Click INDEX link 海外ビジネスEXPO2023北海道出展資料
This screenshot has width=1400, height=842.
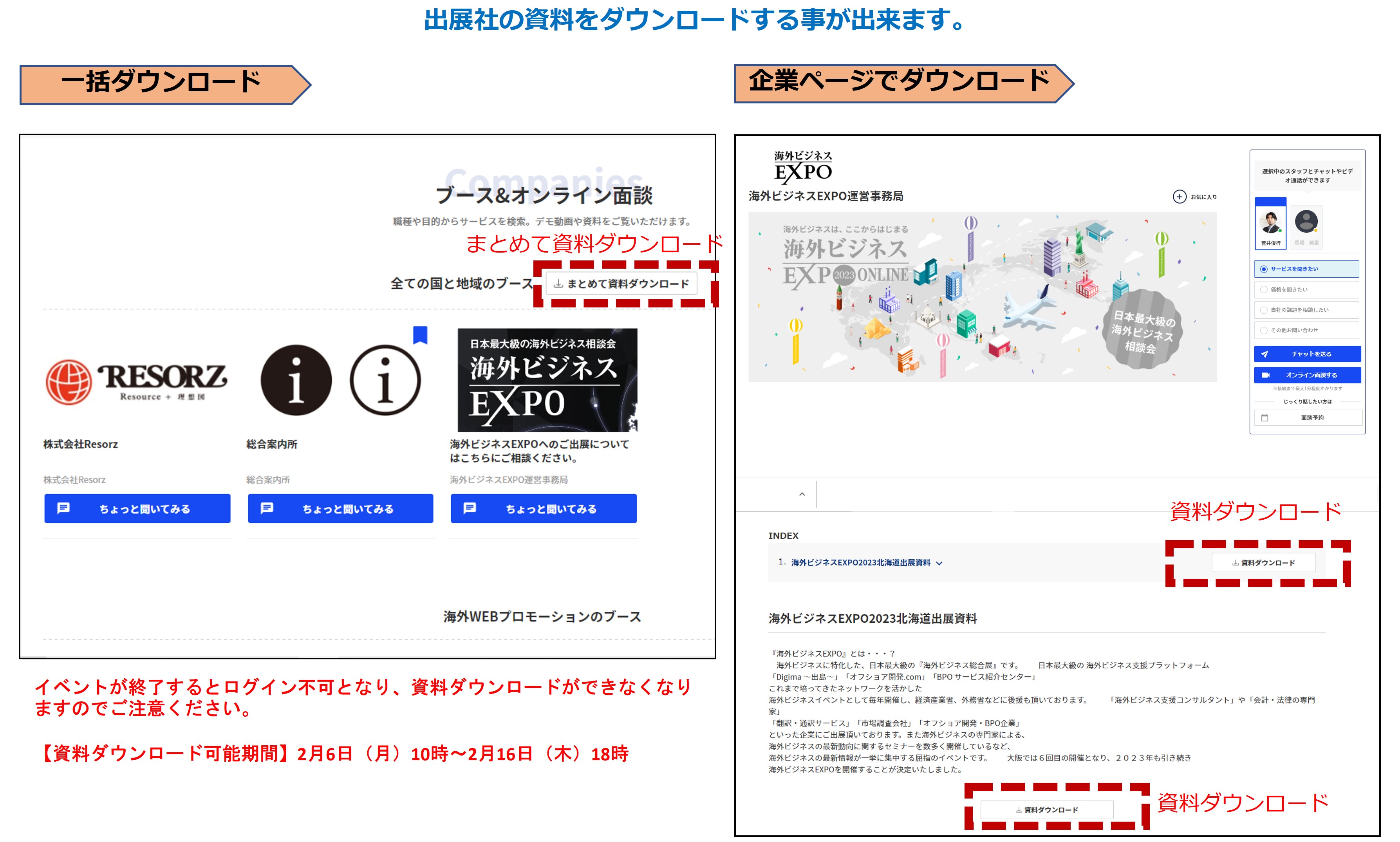click(x=860, y=563)
